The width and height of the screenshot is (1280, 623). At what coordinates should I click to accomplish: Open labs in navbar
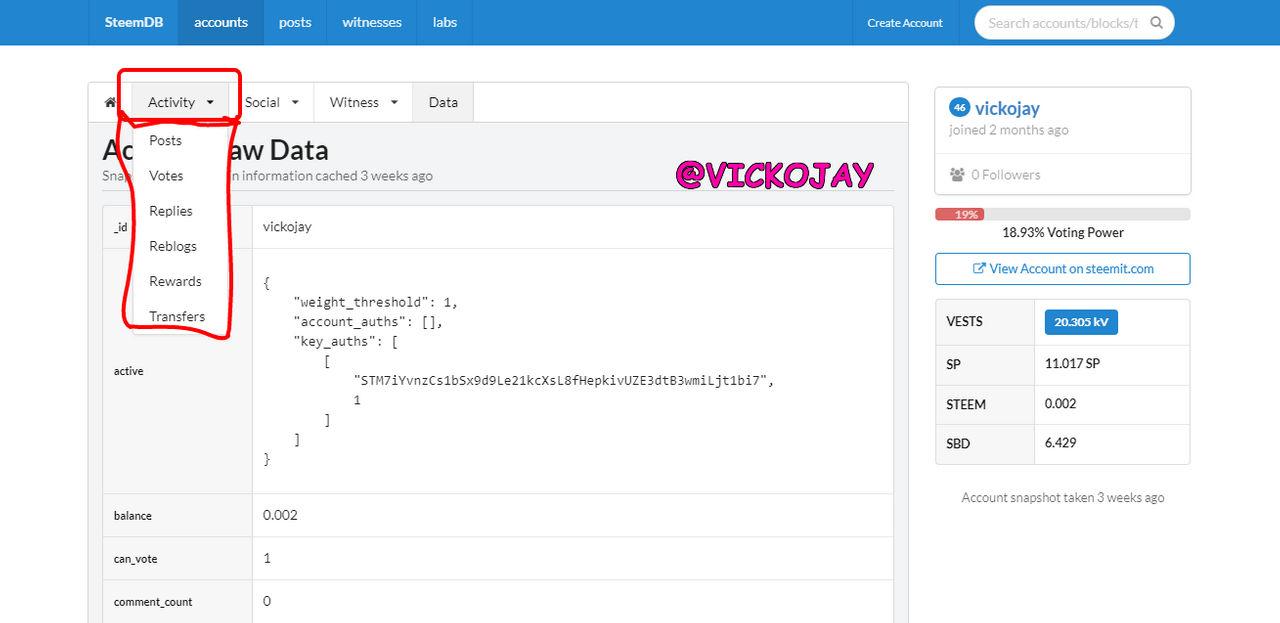tap(445, 22)
